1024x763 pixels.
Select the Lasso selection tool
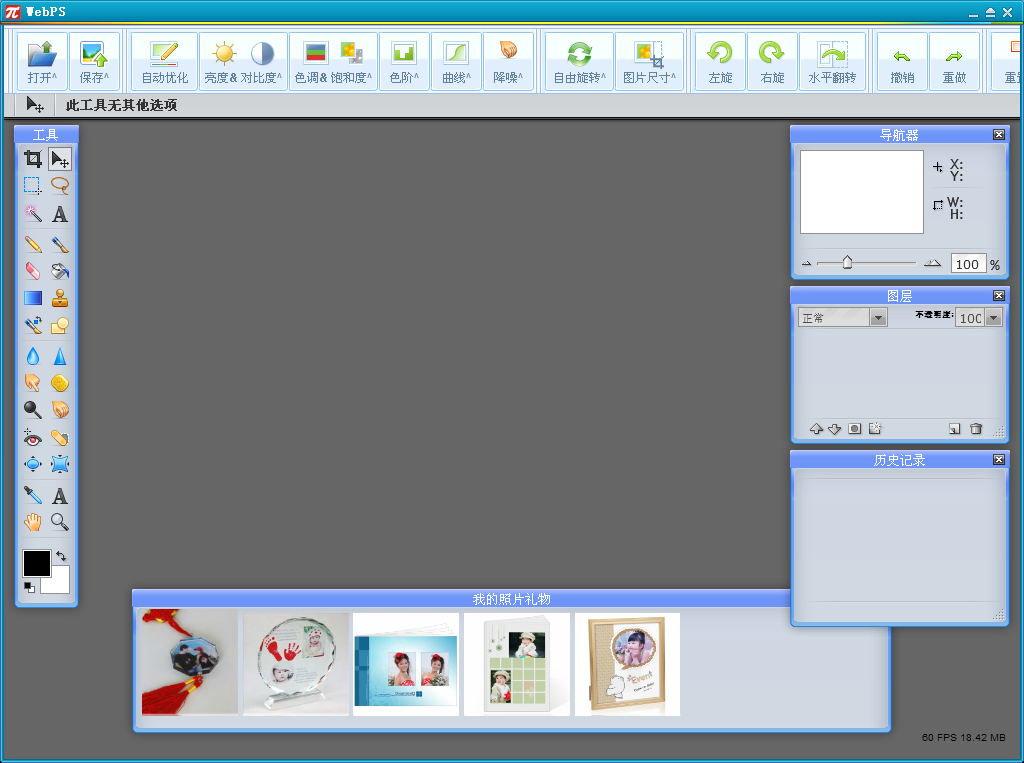click(60, 185)
